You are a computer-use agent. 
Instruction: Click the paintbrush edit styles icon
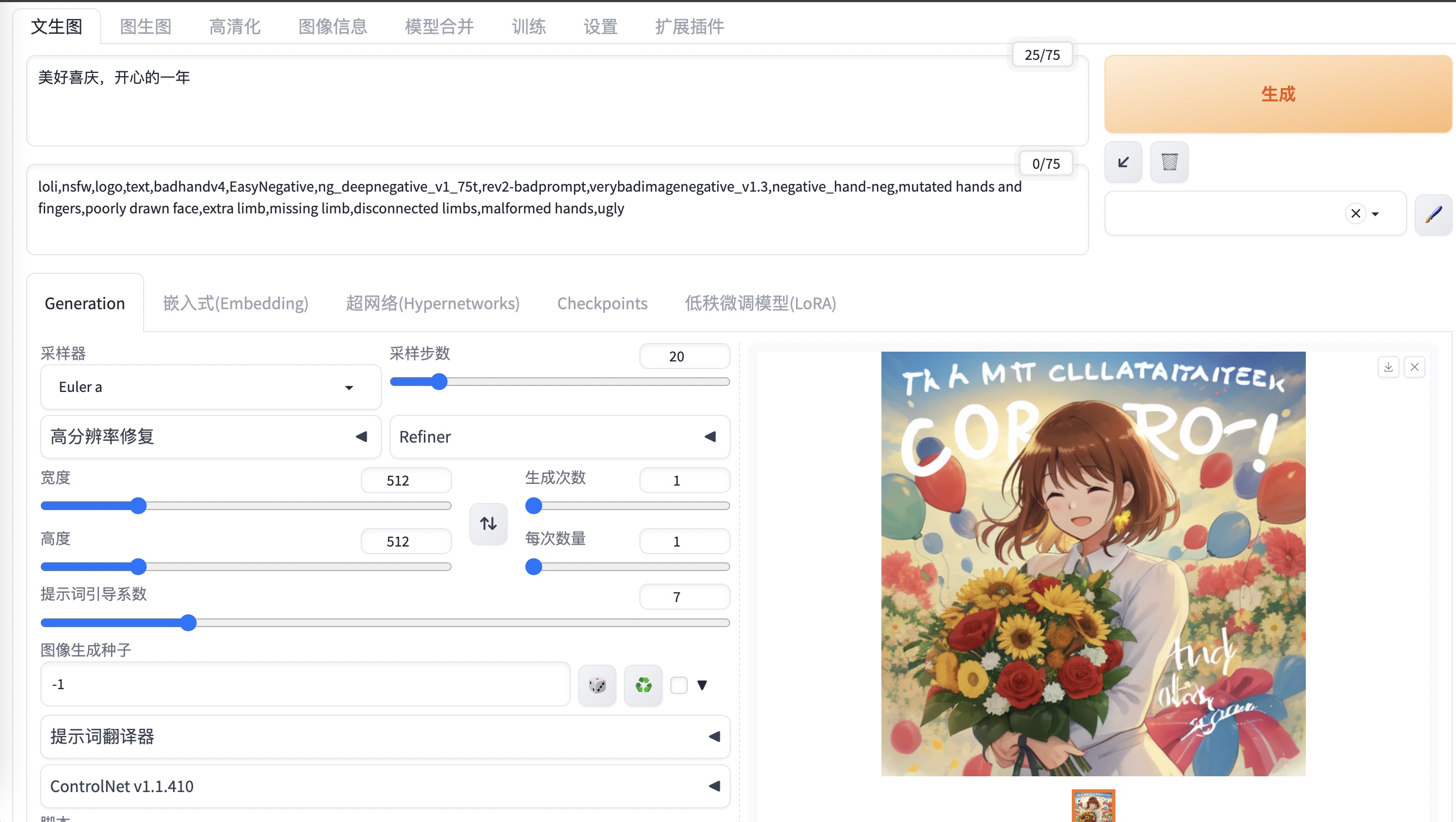coord(1433,214)
